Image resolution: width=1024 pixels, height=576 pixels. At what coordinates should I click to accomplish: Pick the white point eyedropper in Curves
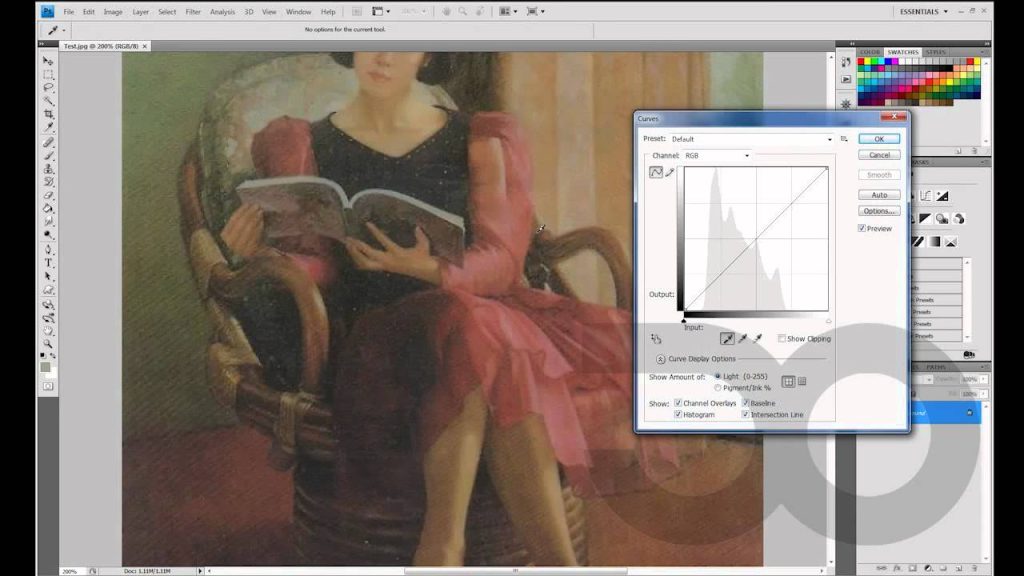(757, 338)
